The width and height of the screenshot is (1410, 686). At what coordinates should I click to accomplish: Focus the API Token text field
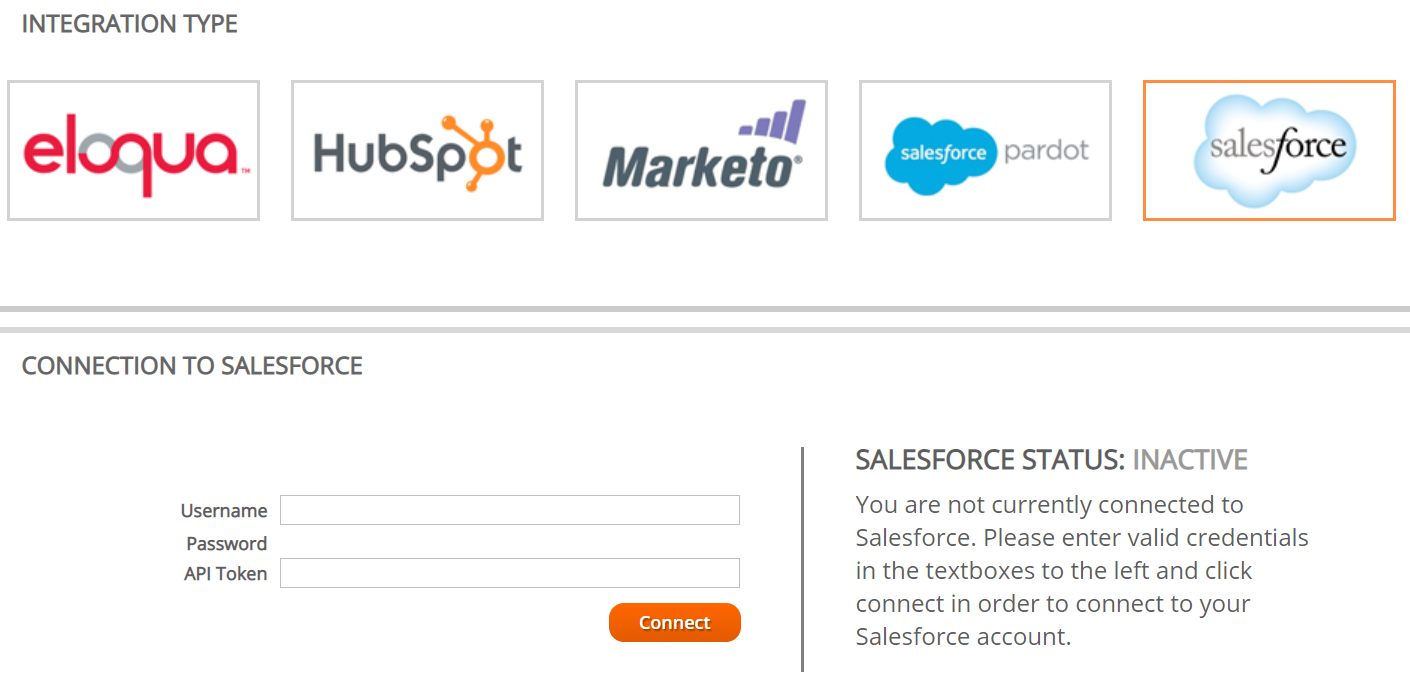click(x=510, y=573)
